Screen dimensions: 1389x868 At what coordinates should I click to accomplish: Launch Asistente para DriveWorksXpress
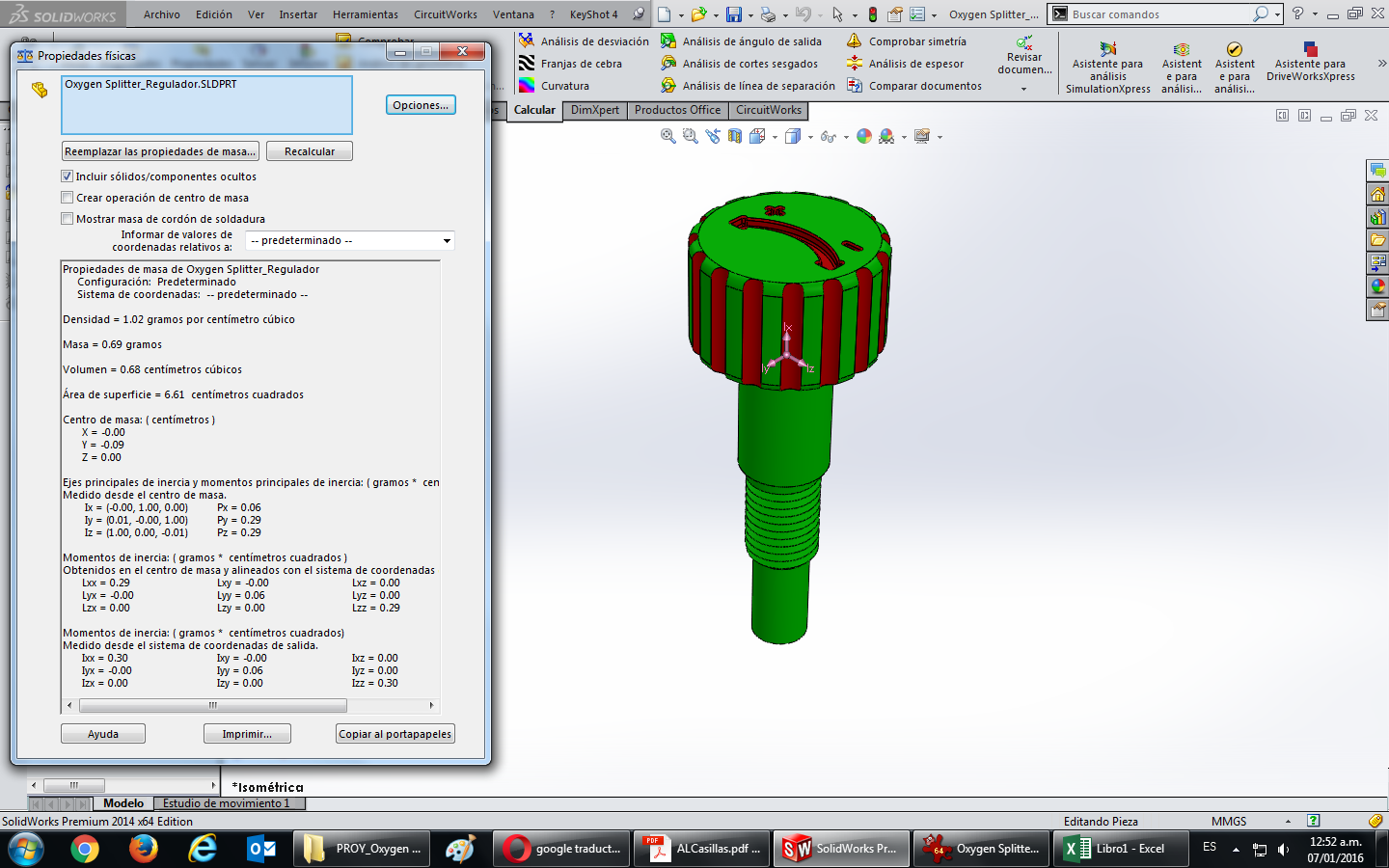coord(1310,61)
